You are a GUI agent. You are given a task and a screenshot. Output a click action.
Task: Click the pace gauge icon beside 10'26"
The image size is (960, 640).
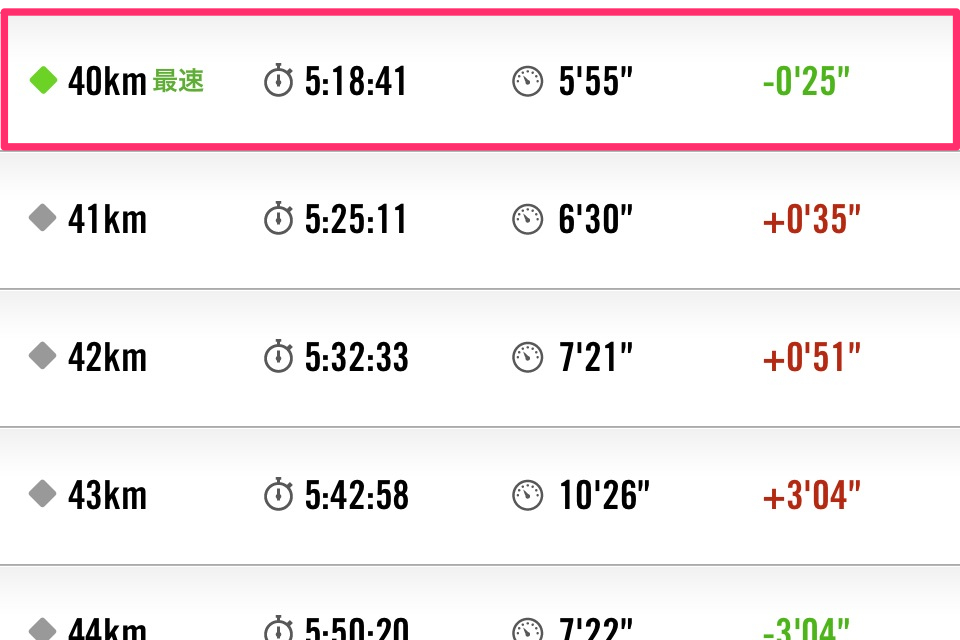point(527,494)
